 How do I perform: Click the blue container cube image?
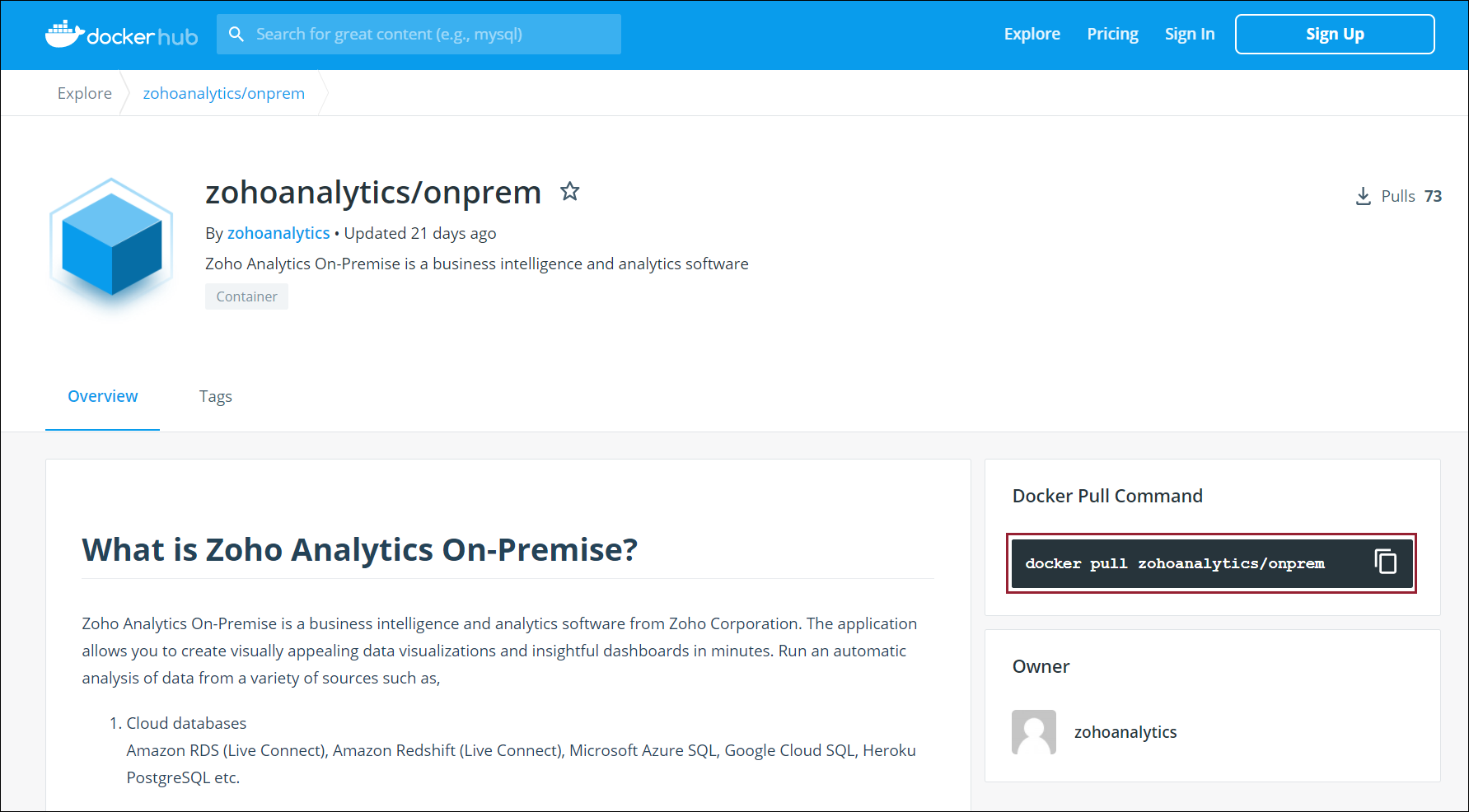111,242
